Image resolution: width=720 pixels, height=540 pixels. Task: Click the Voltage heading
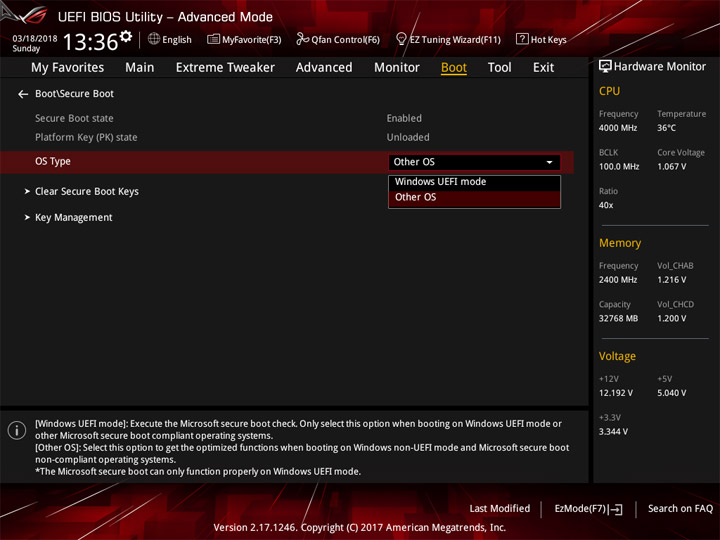617,356
